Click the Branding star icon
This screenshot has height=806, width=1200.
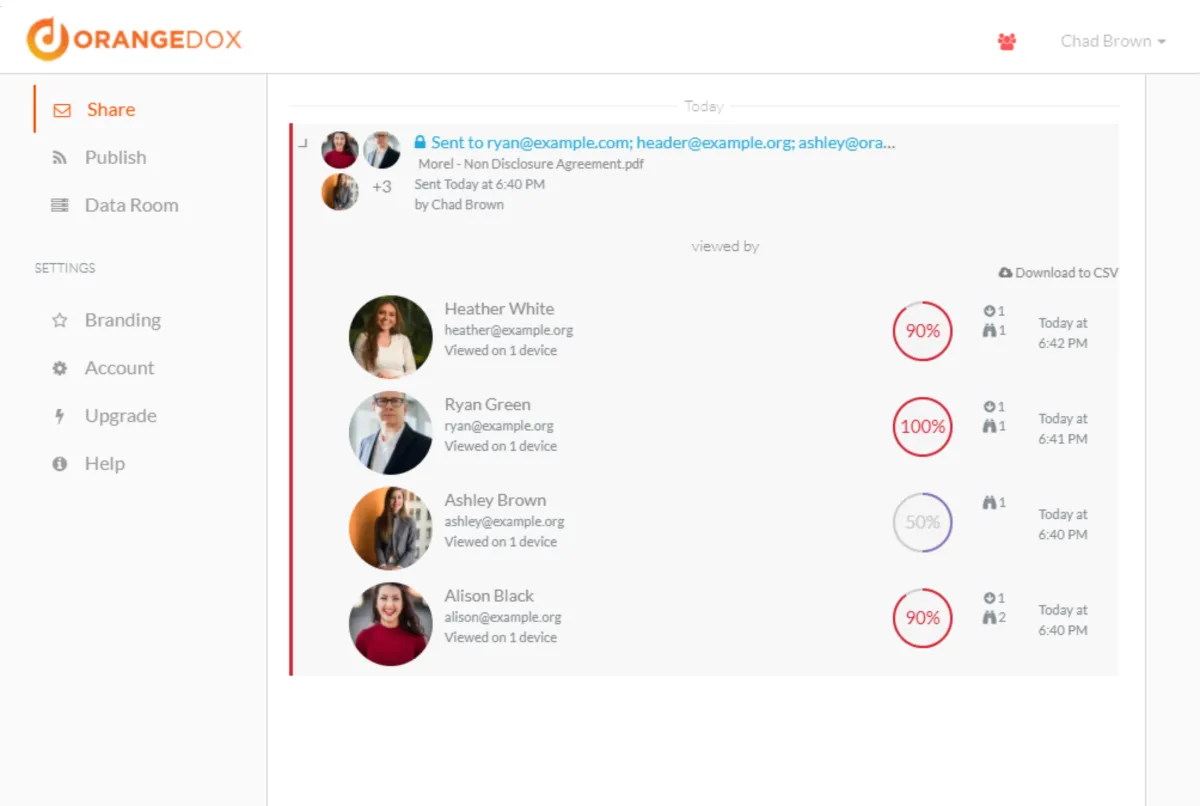point(60,319)
